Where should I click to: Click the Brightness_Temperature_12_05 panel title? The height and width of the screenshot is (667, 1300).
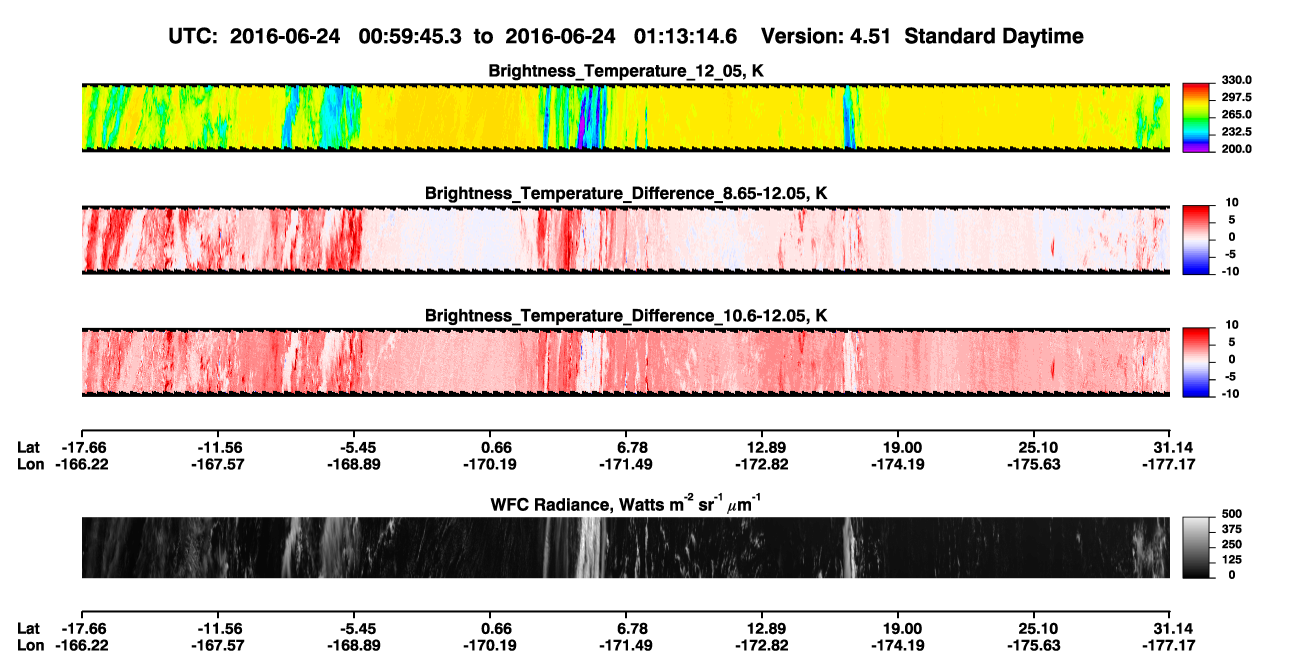coord(625,71)
